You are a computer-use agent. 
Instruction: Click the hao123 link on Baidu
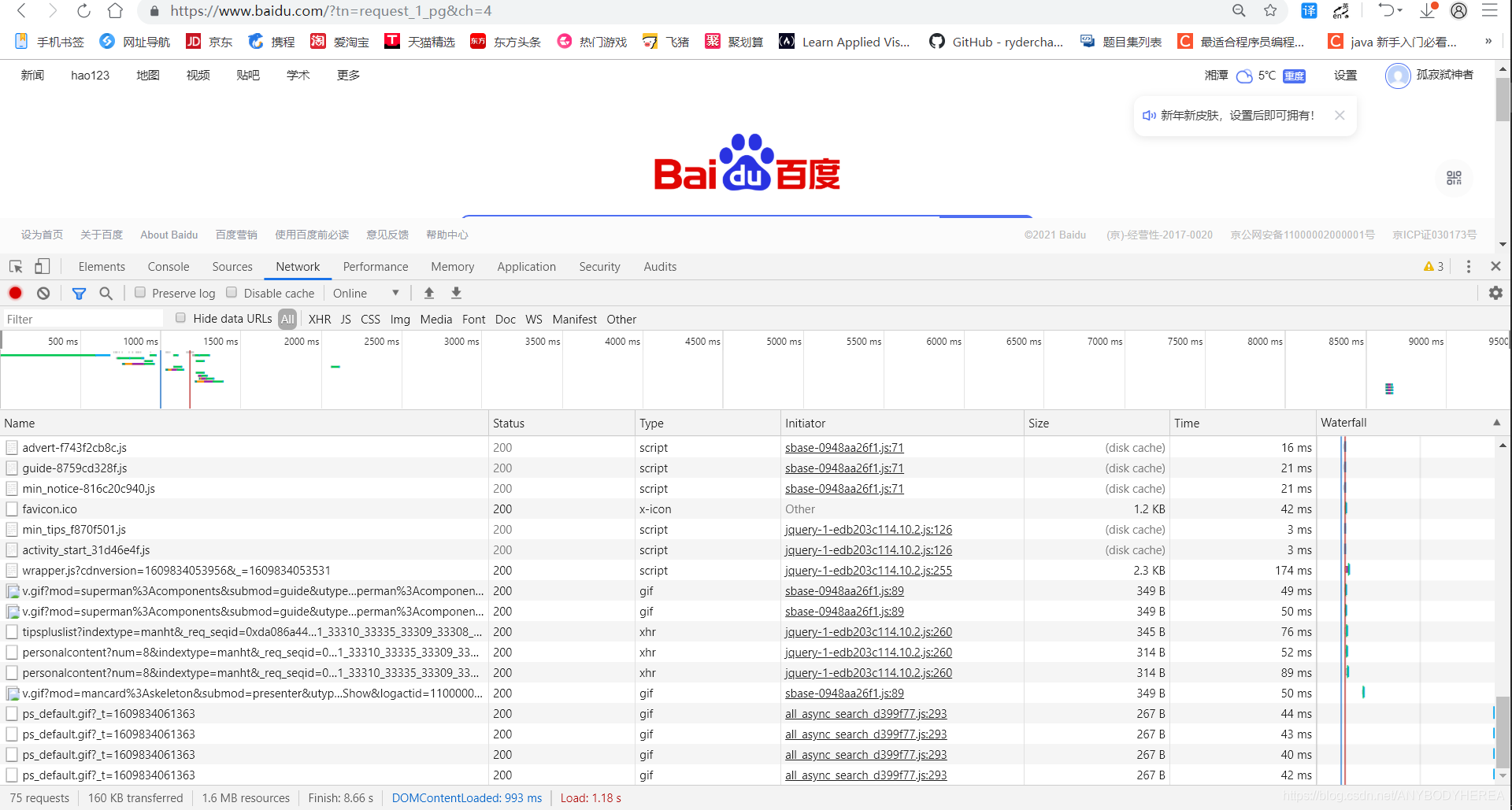pyautogui.click(x=90, y=75)
